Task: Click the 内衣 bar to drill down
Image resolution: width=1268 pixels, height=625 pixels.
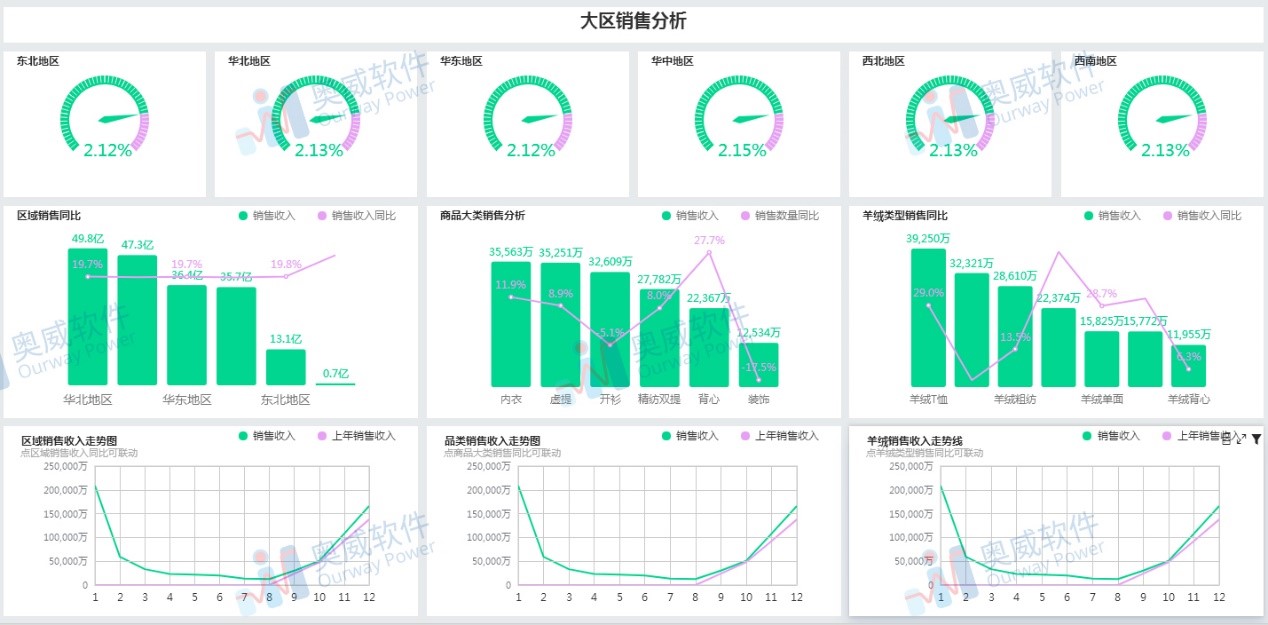Action: pos(511,325)
